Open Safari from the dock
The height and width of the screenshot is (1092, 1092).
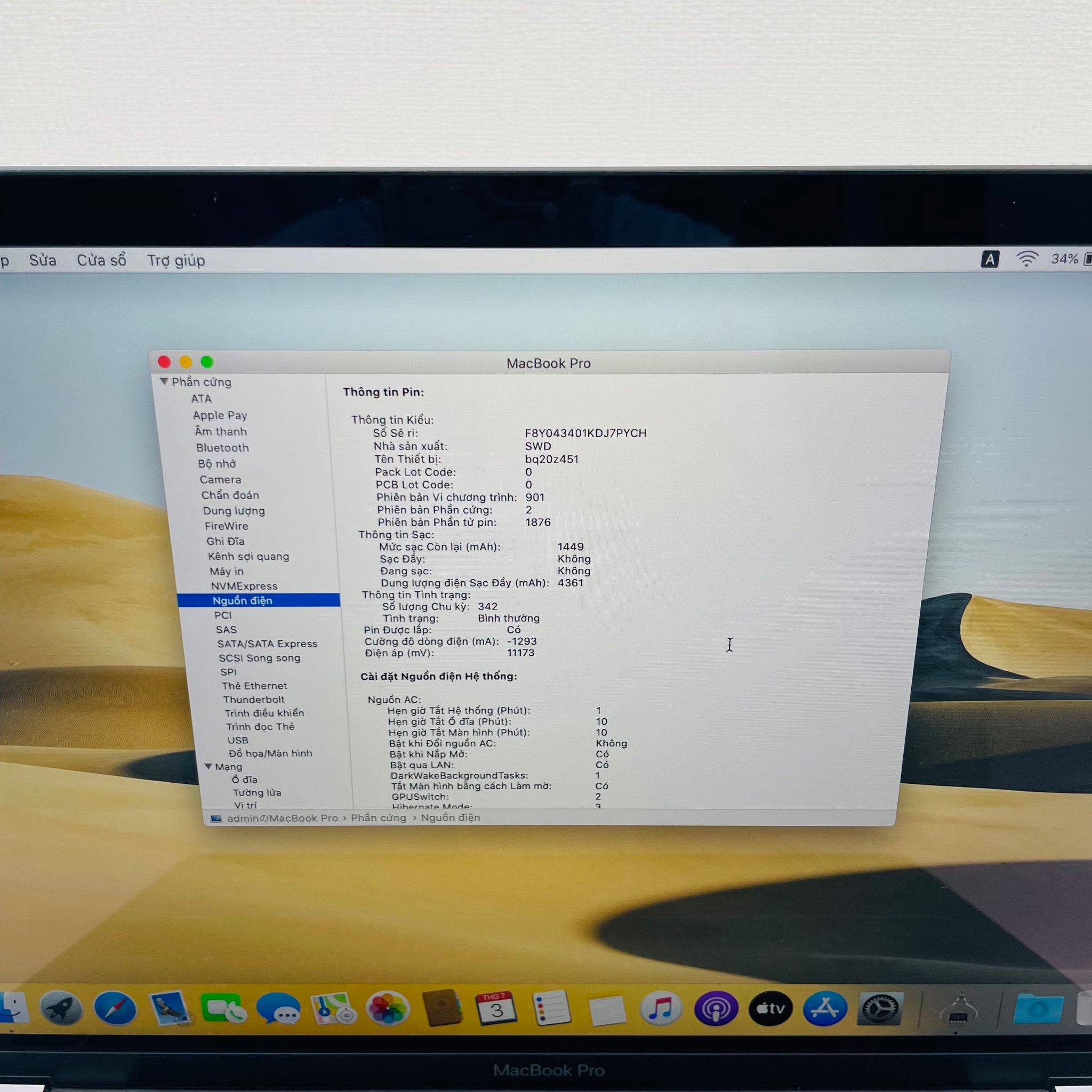[x=115, y=1009]
